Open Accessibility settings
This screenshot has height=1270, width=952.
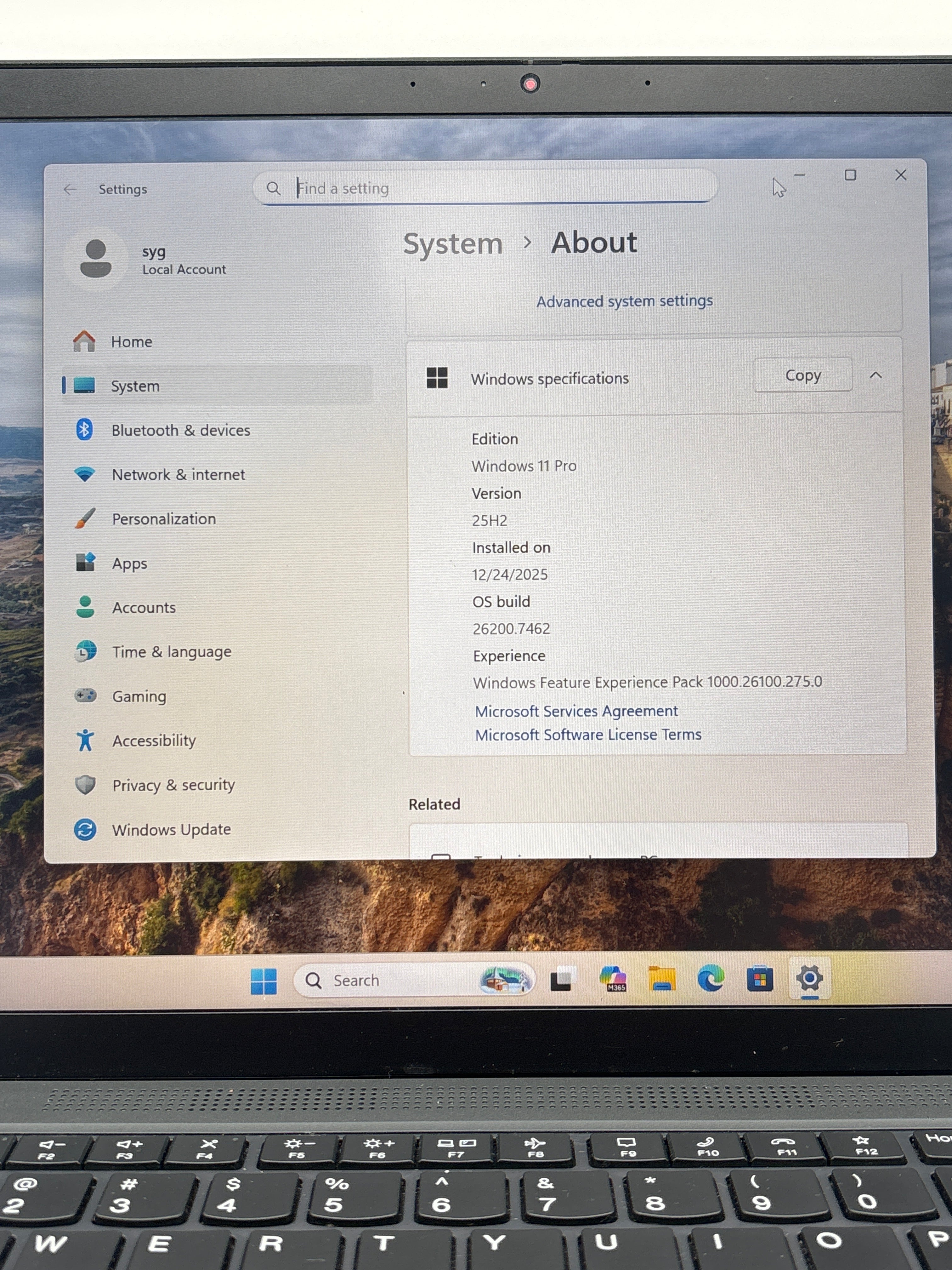pos(217,741)
